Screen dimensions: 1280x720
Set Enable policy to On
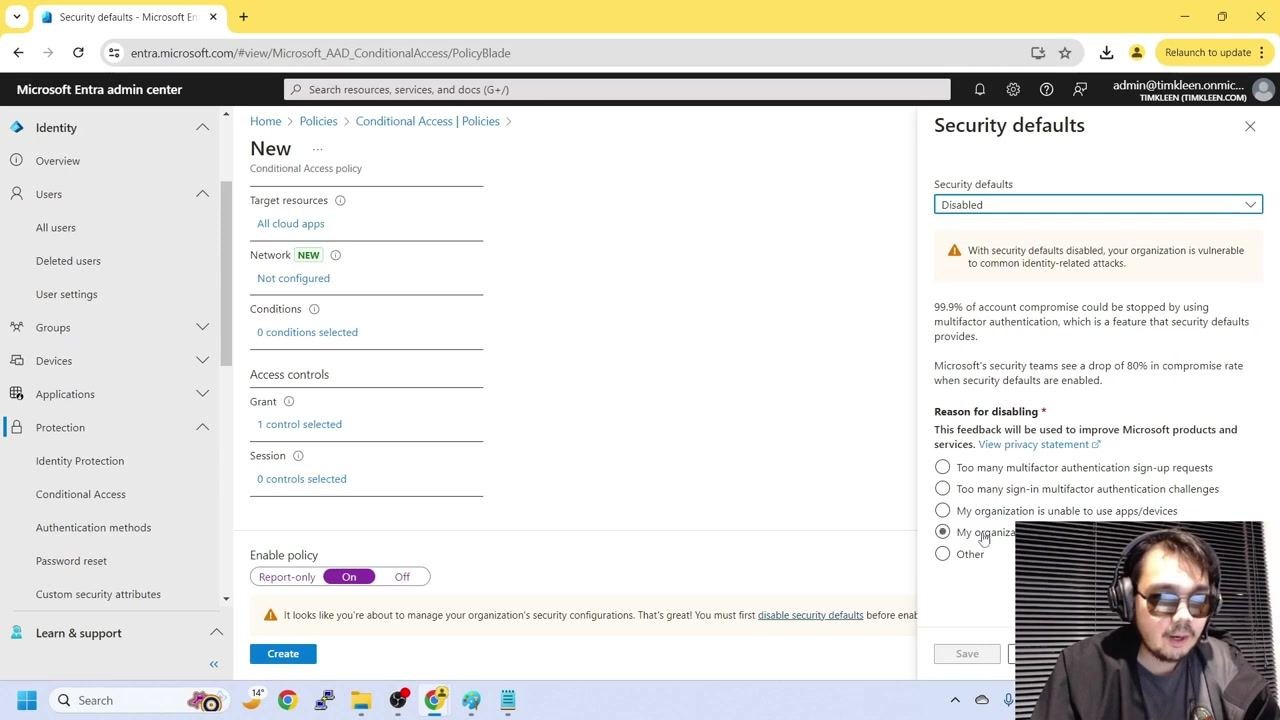pyautogui.click(x=349, y=577)
